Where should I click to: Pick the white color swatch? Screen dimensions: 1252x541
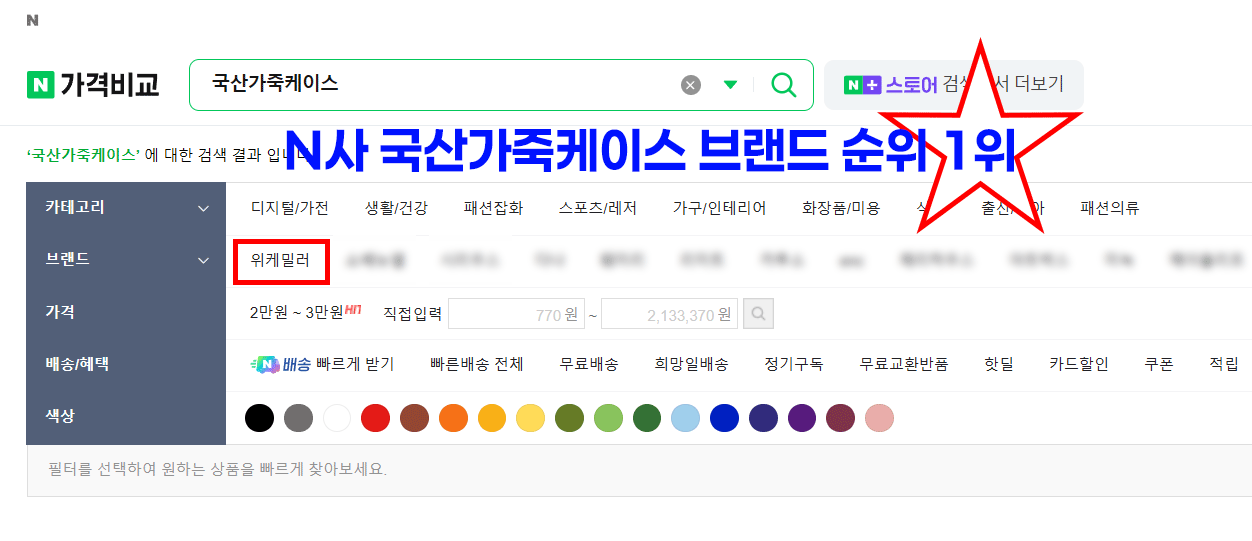coord(337,418)
